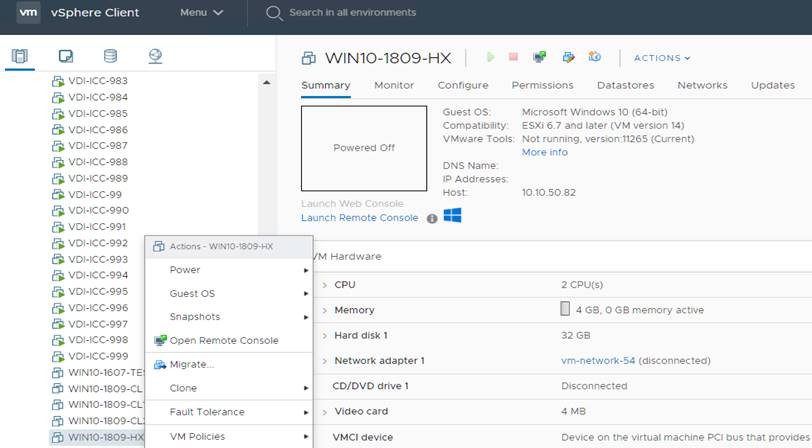Click the memory usage indicator icon
This screenshot has height=448, width=812.
(565, 309)
